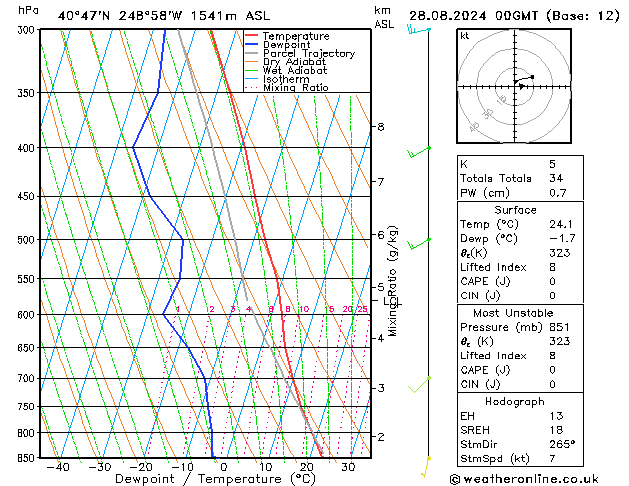This screenshot has width=629, height=486.
Task: Click the weatheronline.co.uk copyright text
Action: pos(524,479)
